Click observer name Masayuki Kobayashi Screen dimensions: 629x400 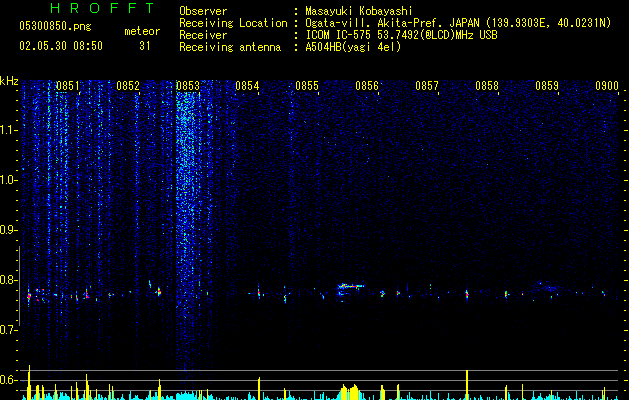(359, 11)
